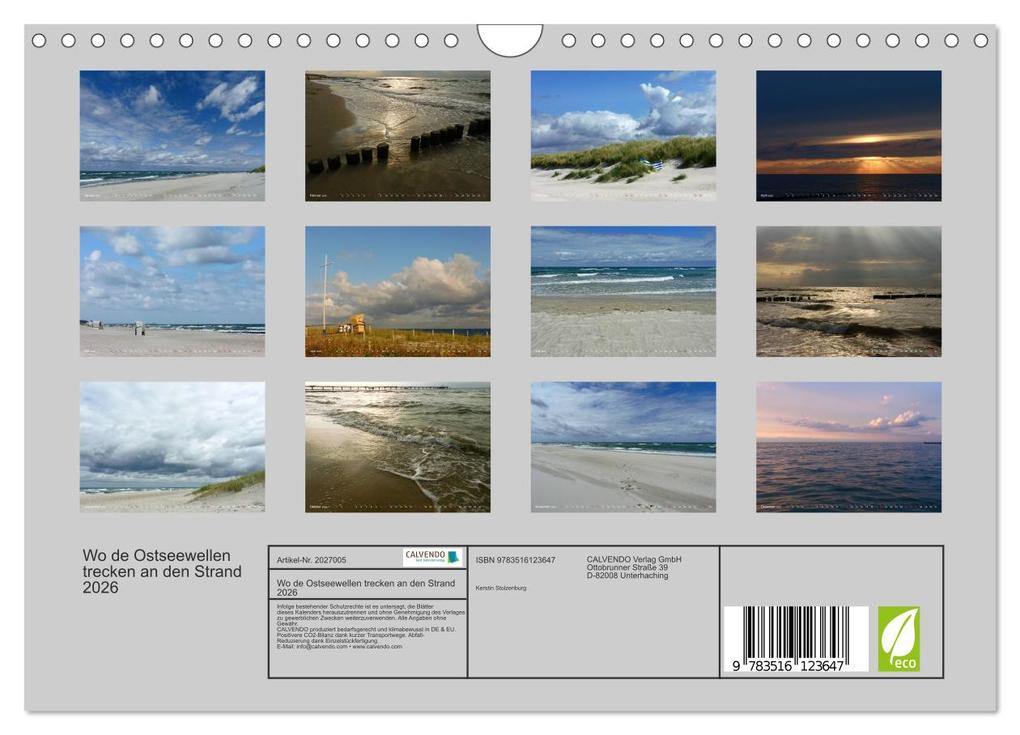This screenshot has width=1020, height=735.
Task: Click the barcode 9 783516 123647
Action: [x=796, y=639]
